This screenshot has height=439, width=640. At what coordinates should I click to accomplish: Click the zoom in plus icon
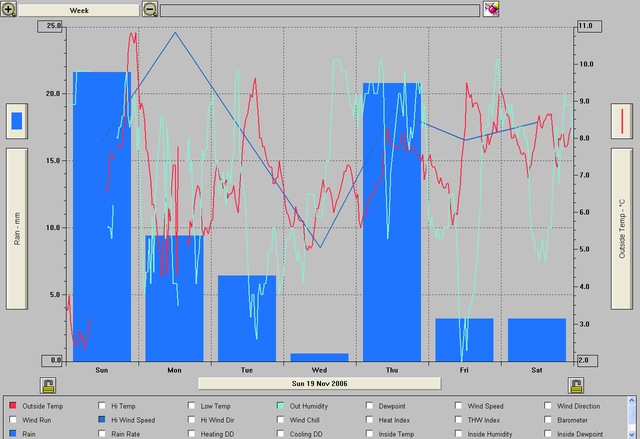click(9, 9)
